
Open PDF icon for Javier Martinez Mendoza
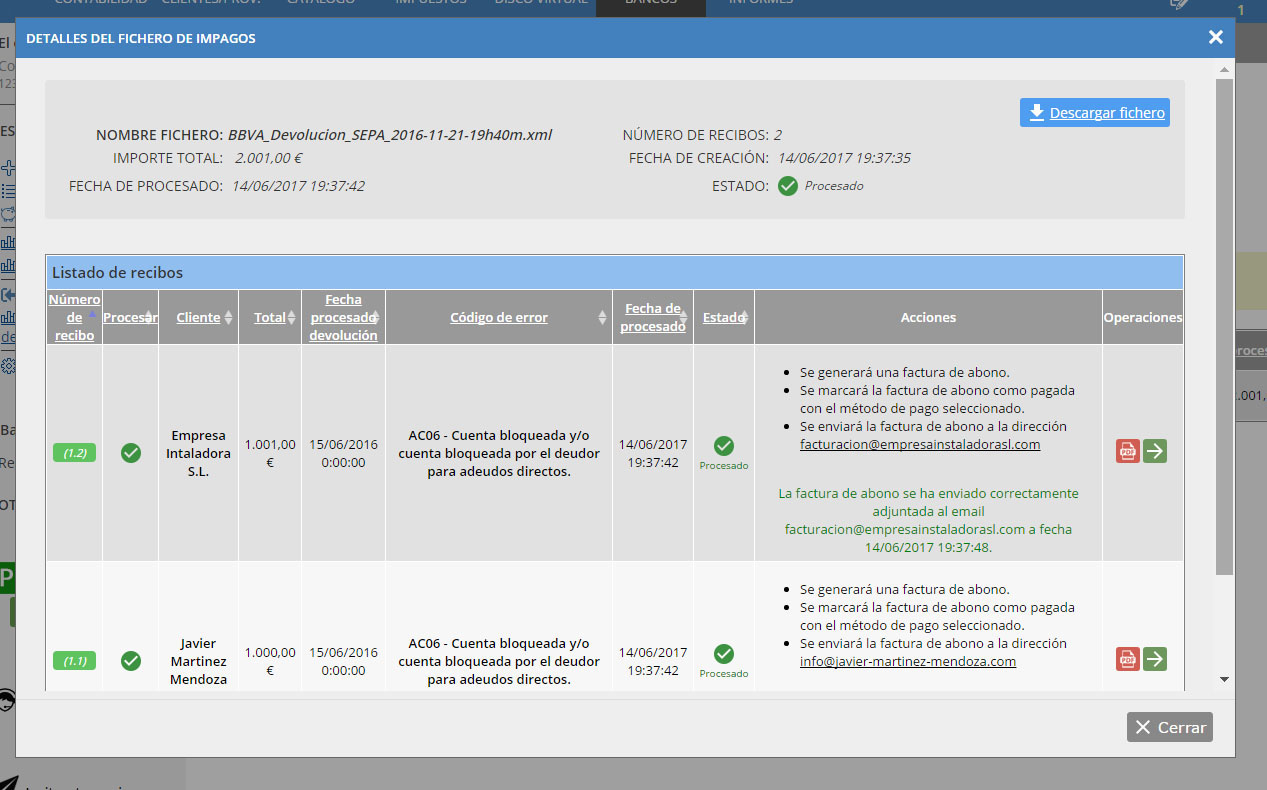[x=1128, y=659]
